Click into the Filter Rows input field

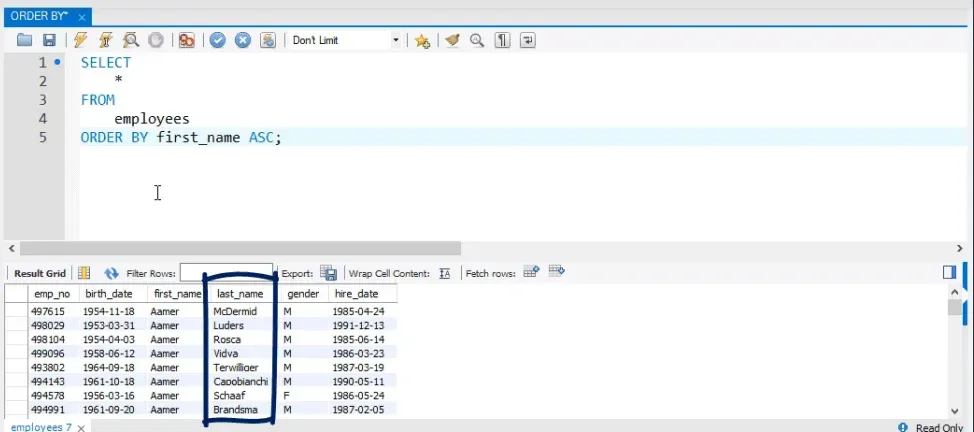coord(226,273)
